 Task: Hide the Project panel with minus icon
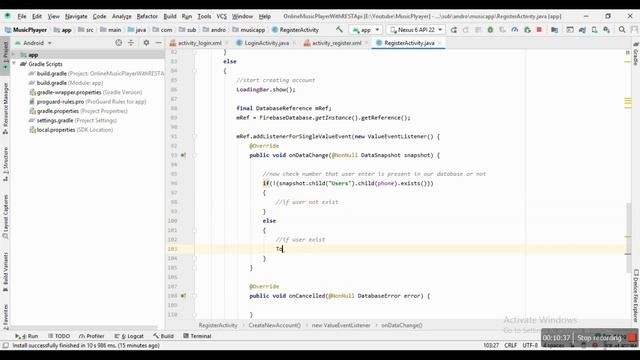click(x=158, y=42)
